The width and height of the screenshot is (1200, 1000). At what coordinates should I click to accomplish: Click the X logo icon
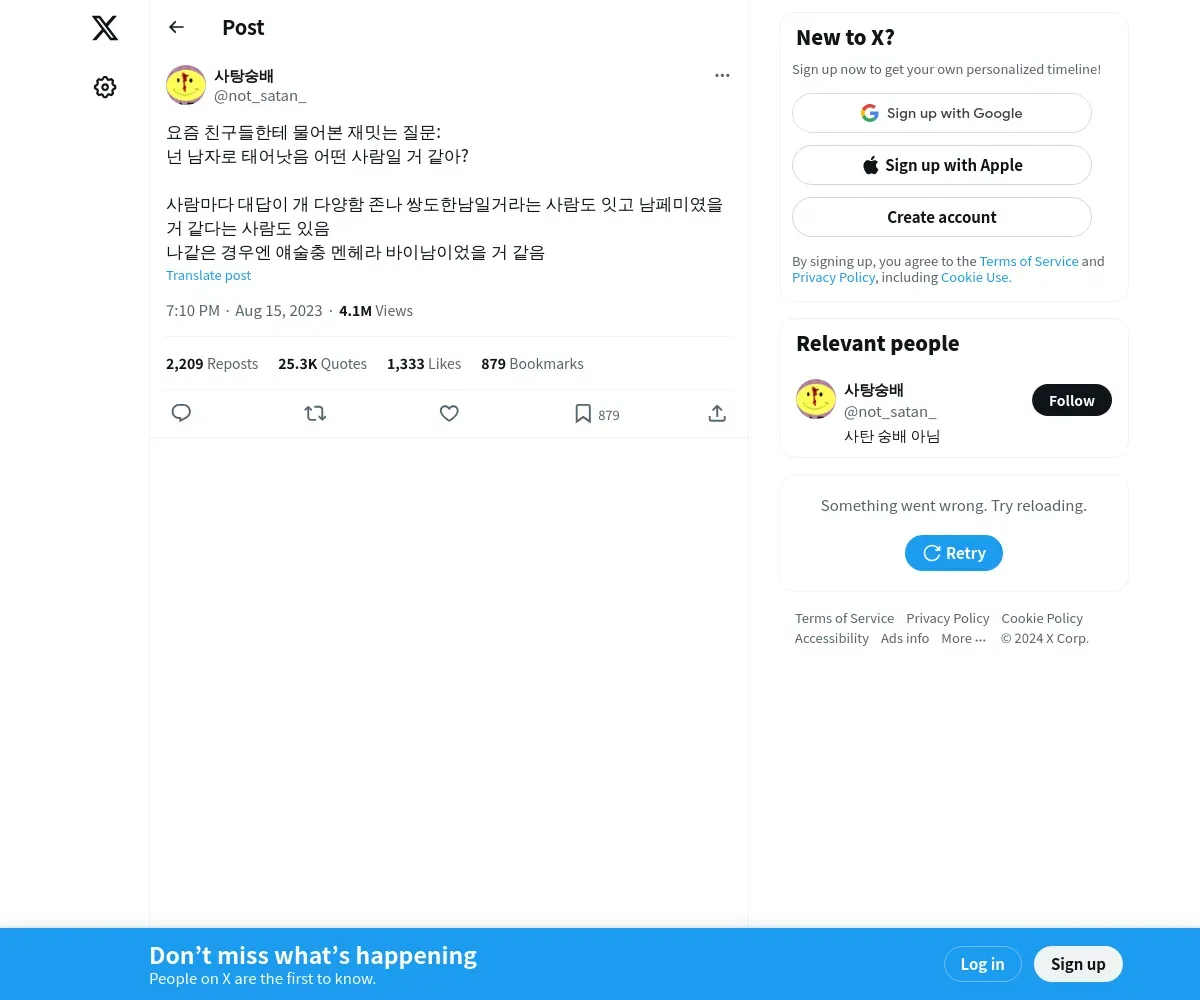105,28
